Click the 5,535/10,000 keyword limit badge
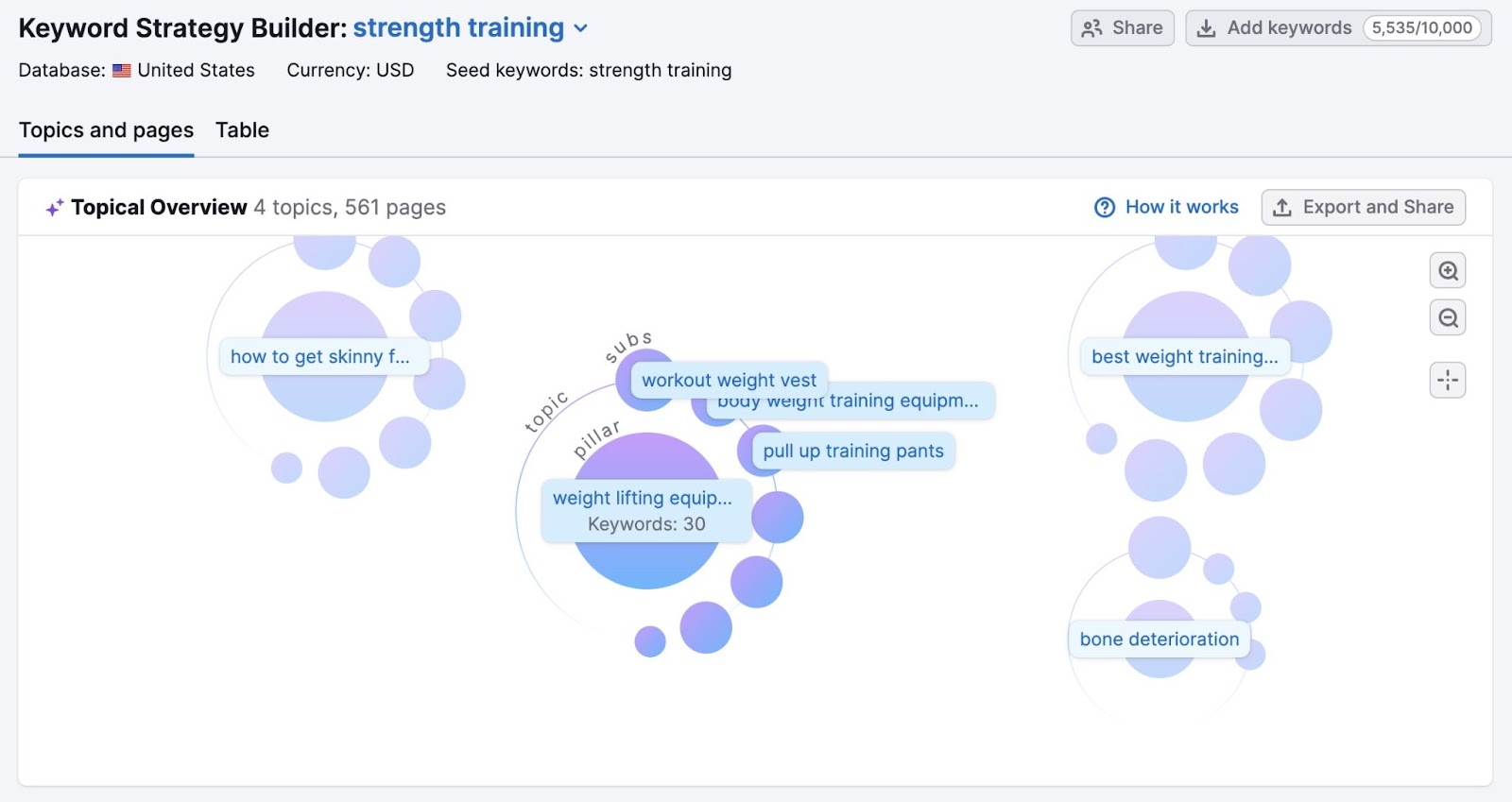This screenshot has width=1512, height=802. point(1424,27)
